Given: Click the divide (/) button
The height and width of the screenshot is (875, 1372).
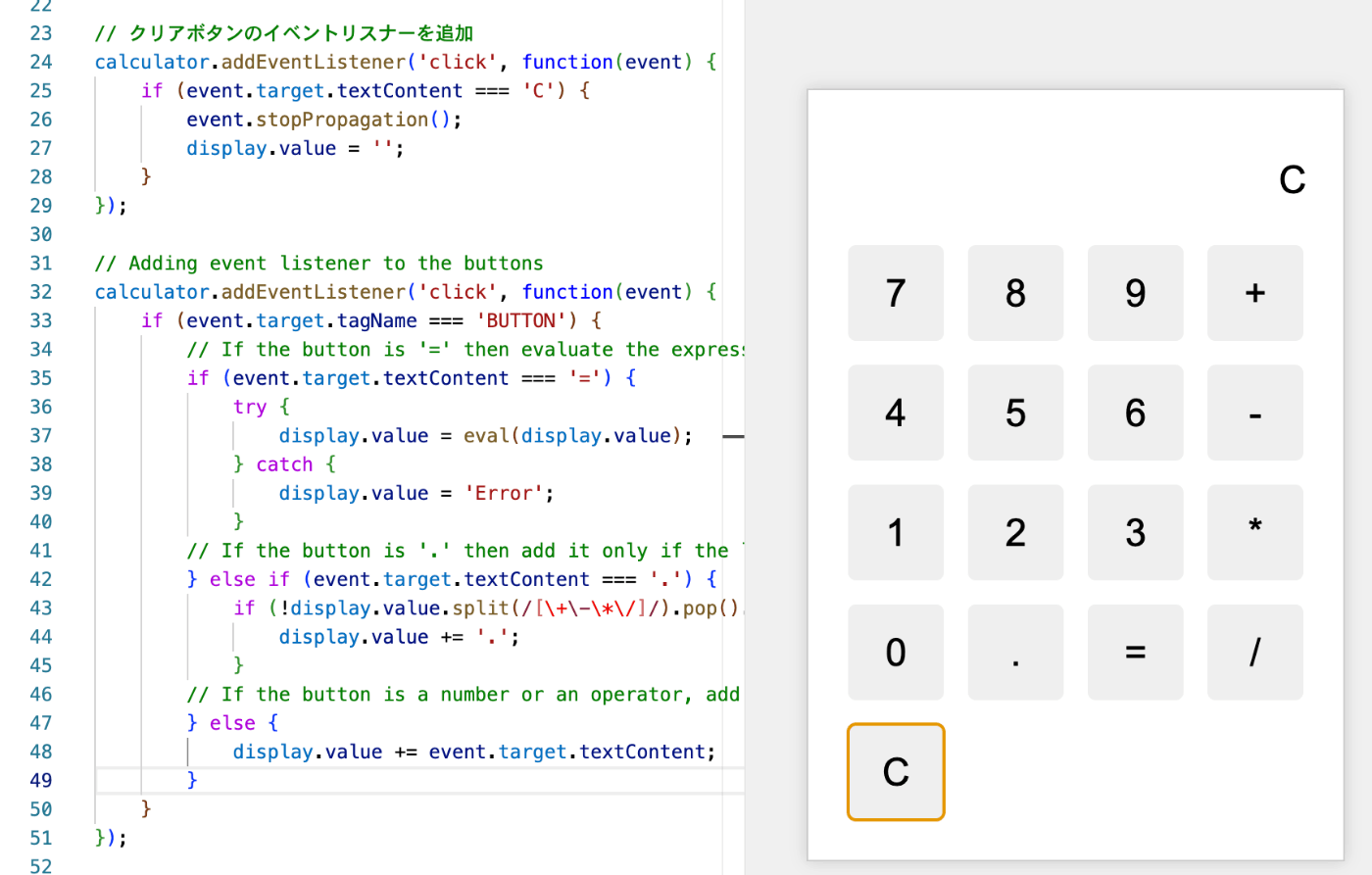Looking at the screenshot, I should pos(1255,653).
